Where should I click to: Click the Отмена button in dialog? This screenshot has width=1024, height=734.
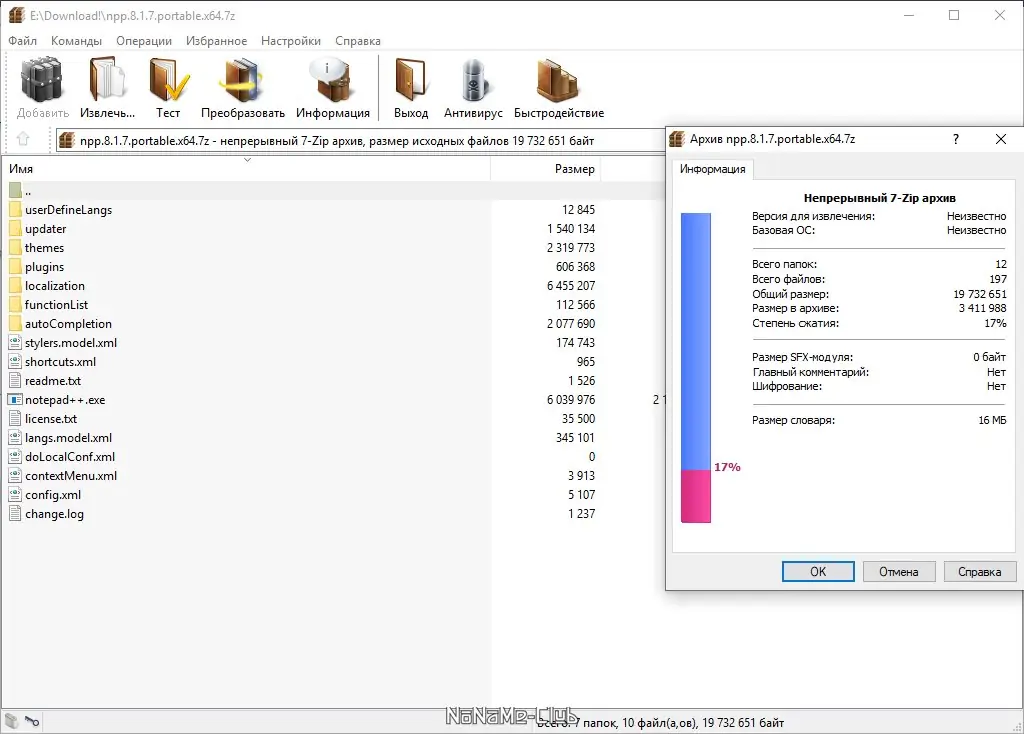(x=899, y=571)
